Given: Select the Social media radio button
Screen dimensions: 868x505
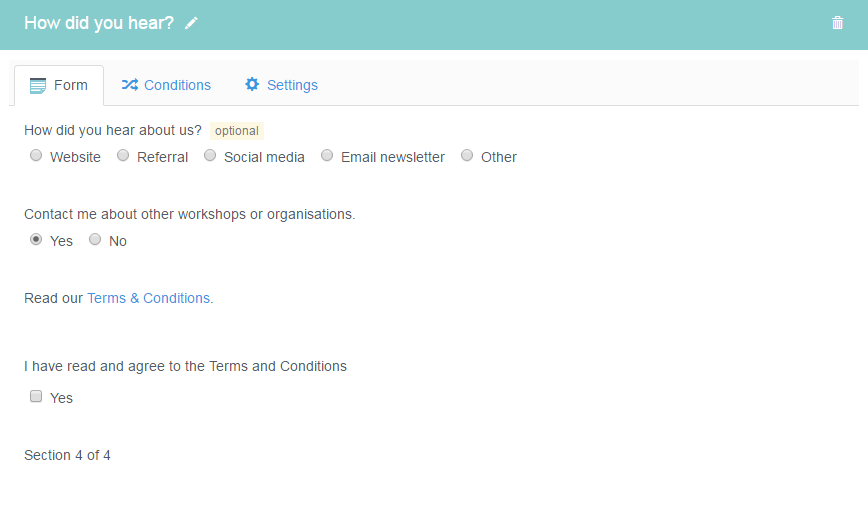Looking at the screenshot, I should click(210, 156).
